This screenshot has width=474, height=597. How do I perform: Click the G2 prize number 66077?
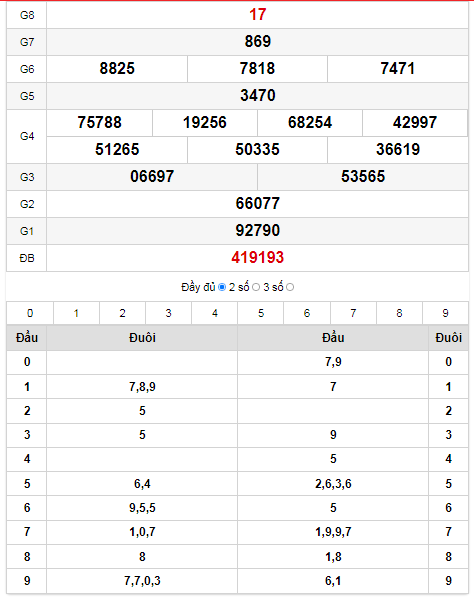258,204
